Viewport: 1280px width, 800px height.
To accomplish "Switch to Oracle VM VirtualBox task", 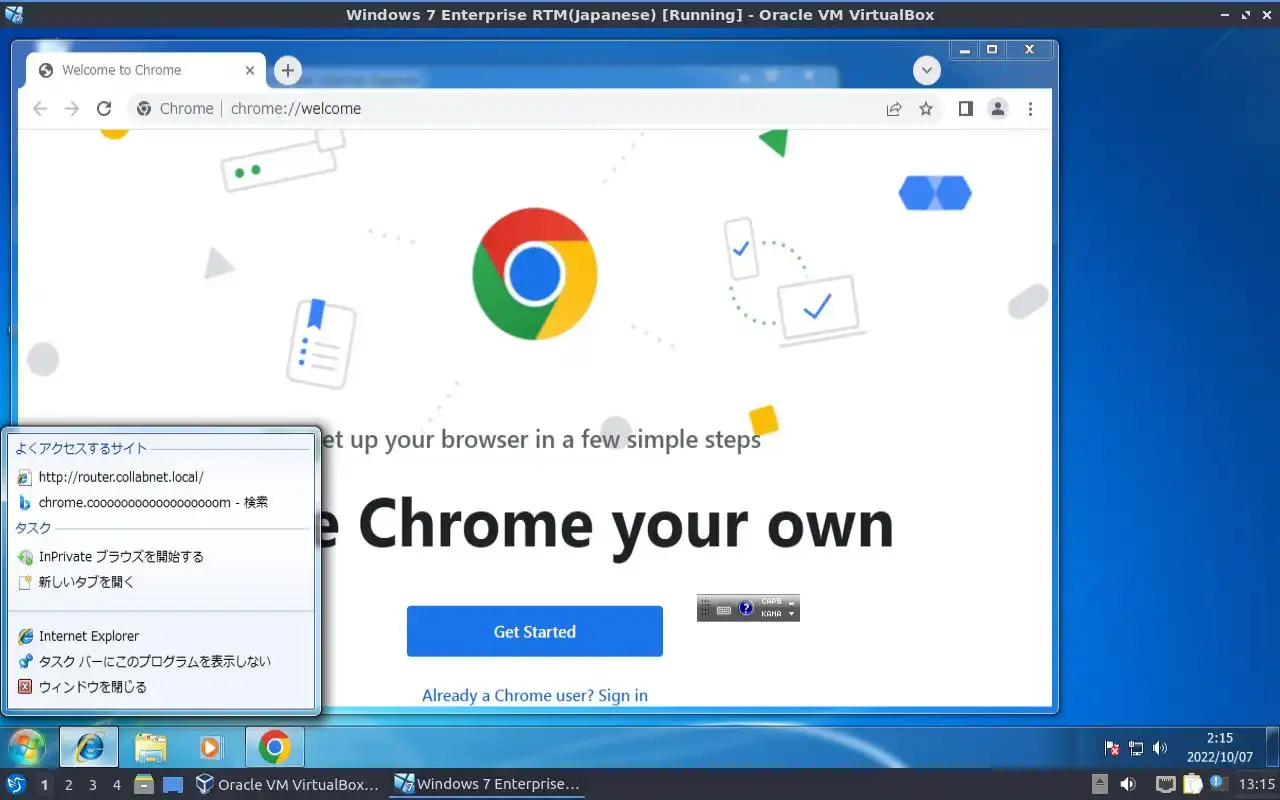I will pyautogui.click(x=288, y=785).
